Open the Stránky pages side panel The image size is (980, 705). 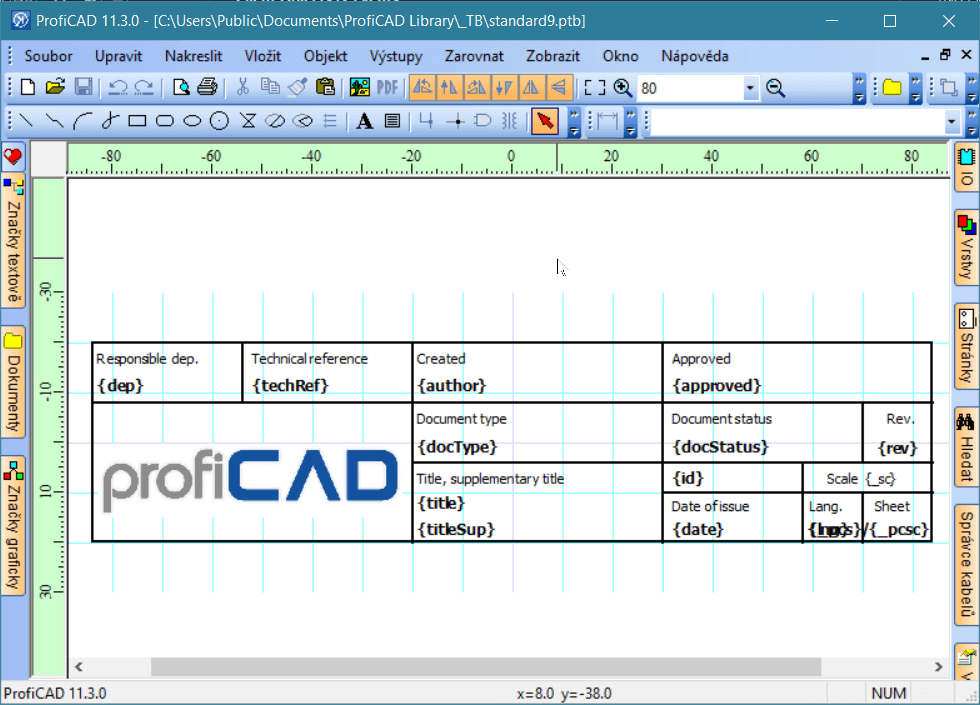coord(966,346)
